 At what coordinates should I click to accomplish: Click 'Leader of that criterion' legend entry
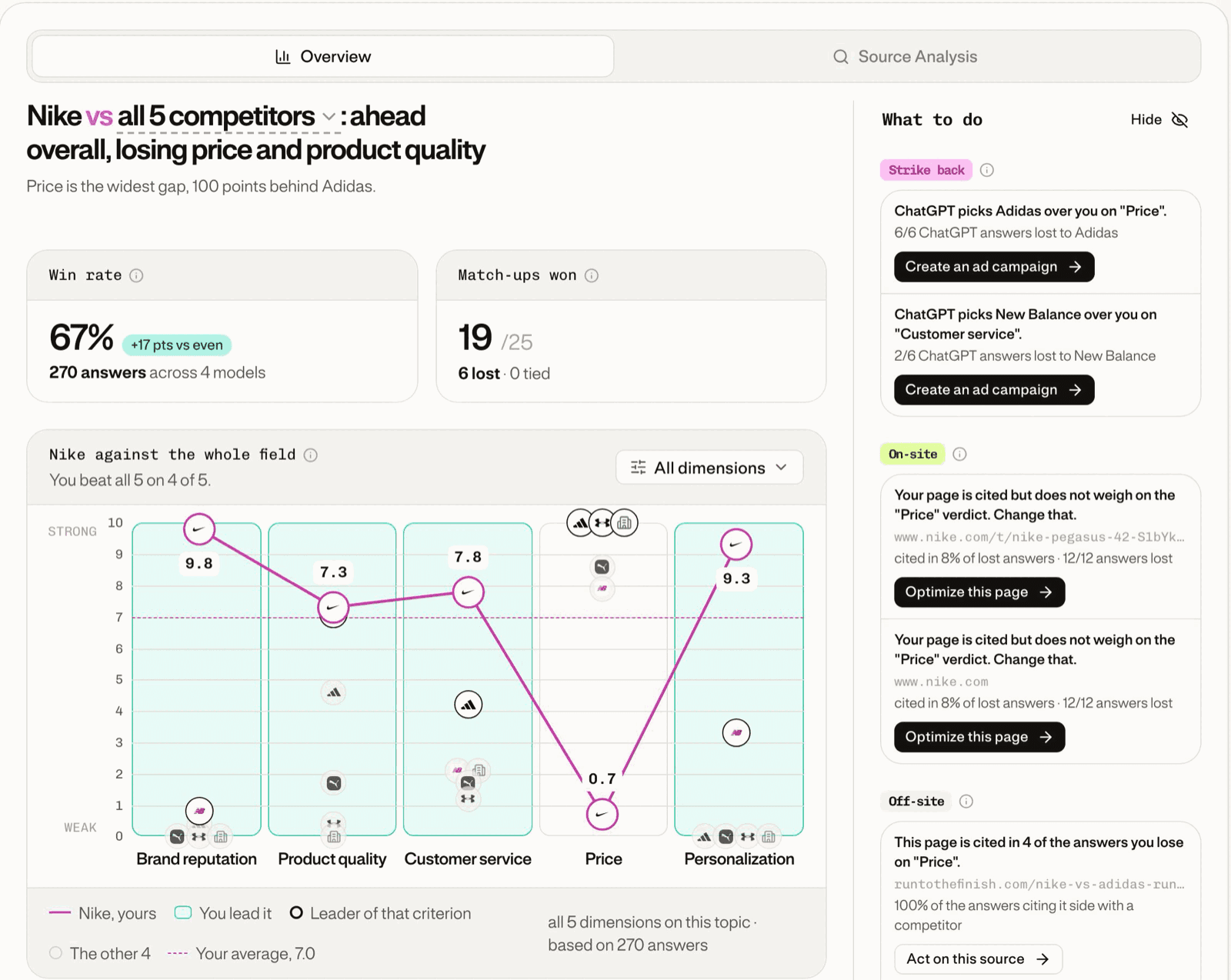[381, 913]
